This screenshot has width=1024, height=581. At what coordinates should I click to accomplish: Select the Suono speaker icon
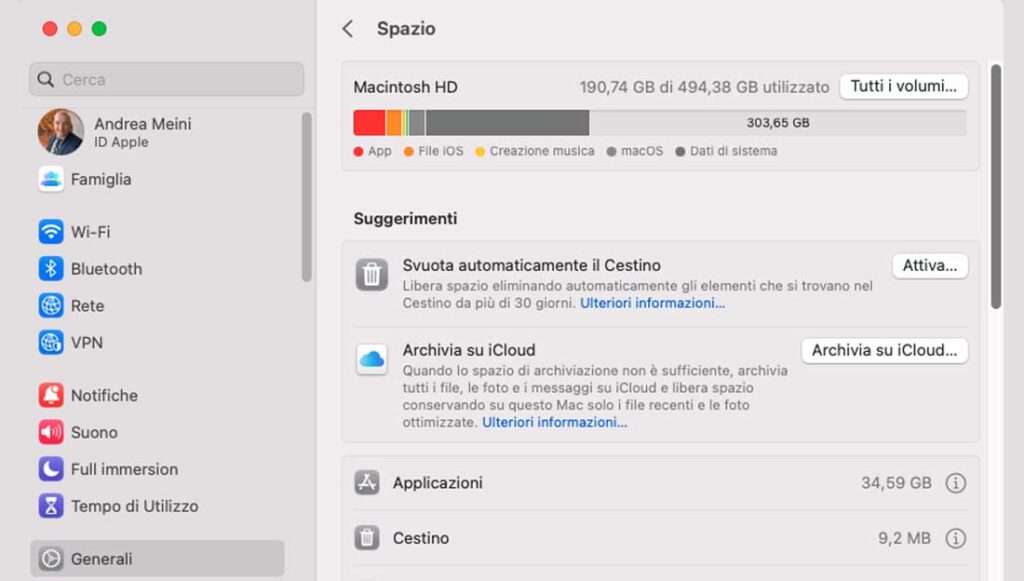point(51,432)
